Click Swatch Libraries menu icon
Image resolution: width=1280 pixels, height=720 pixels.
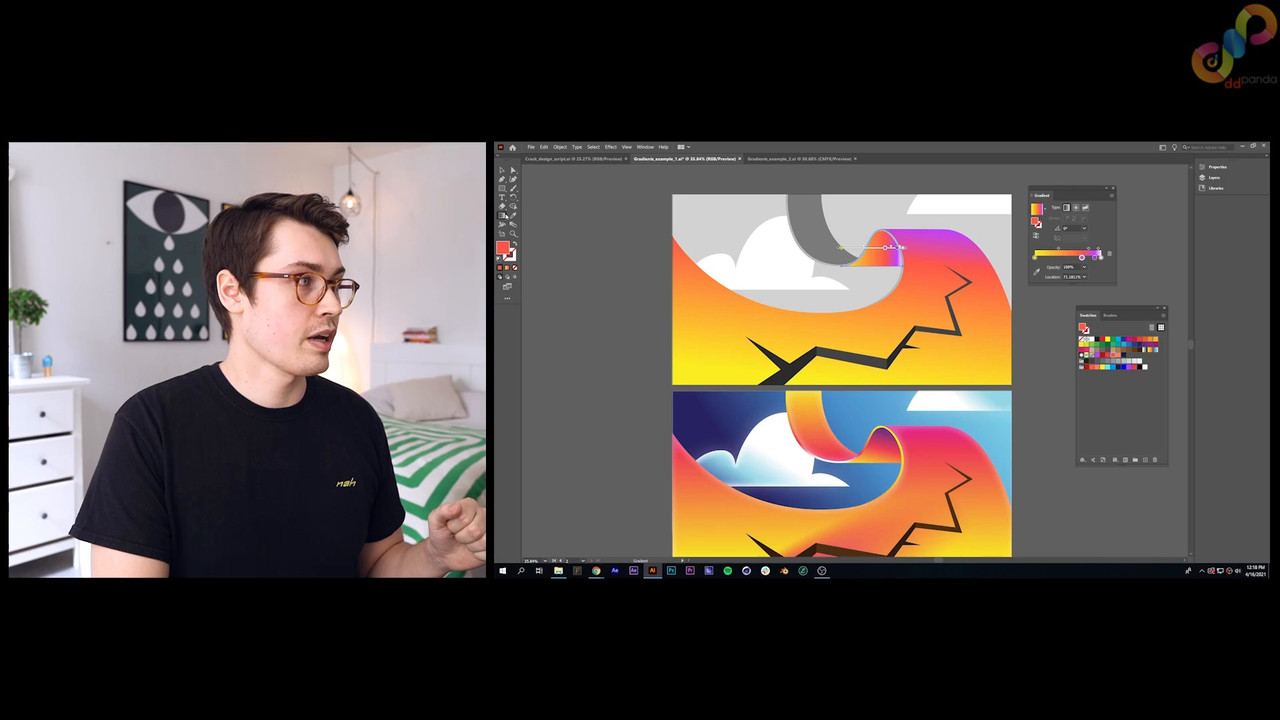click(x=1083, y=460)
